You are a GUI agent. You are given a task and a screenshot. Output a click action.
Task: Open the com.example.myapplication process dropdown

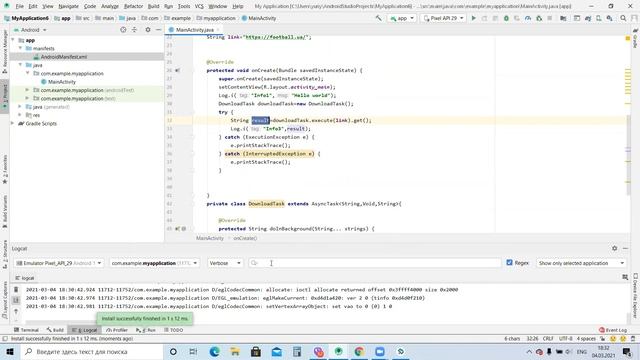[154, 263]
